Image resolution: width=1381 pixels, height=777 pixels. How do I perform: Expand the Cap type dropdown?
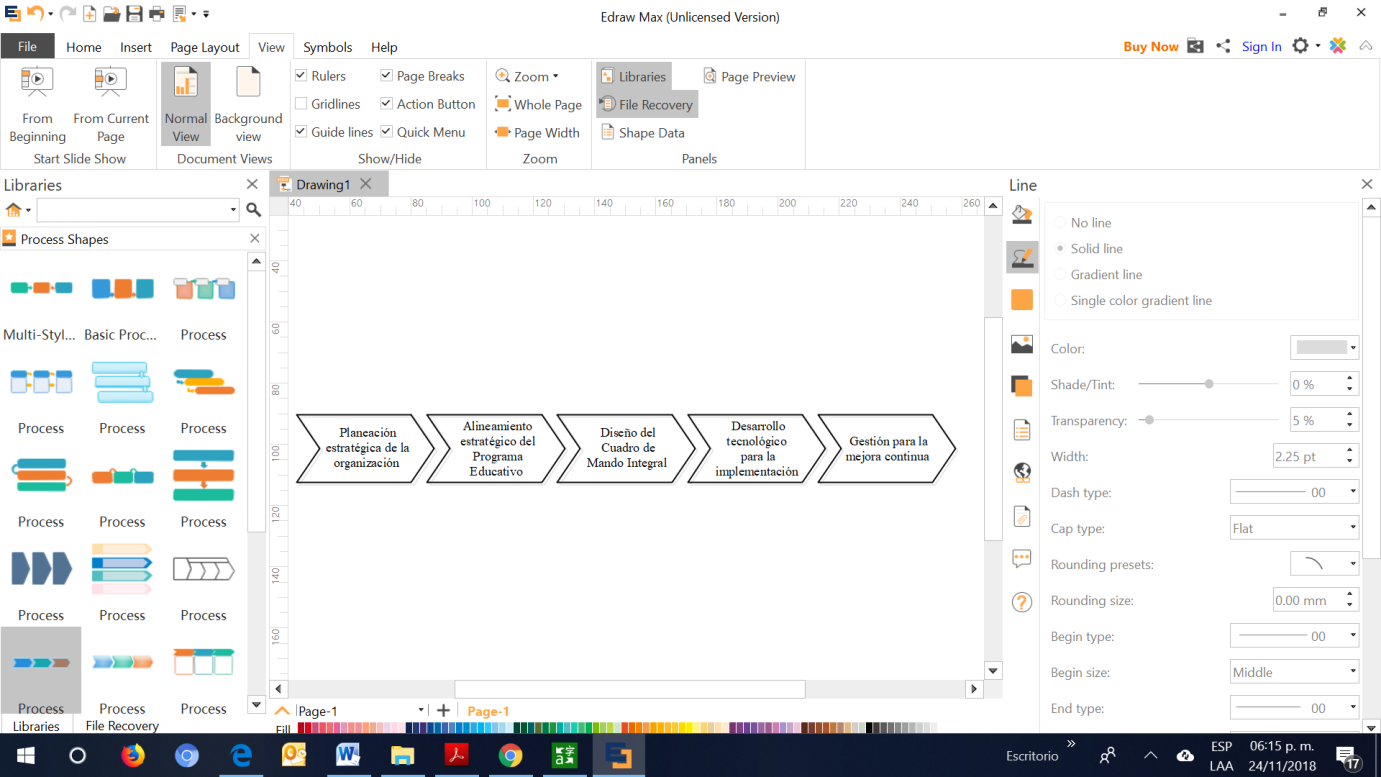pyautogui.click(x=1294, y=528)
